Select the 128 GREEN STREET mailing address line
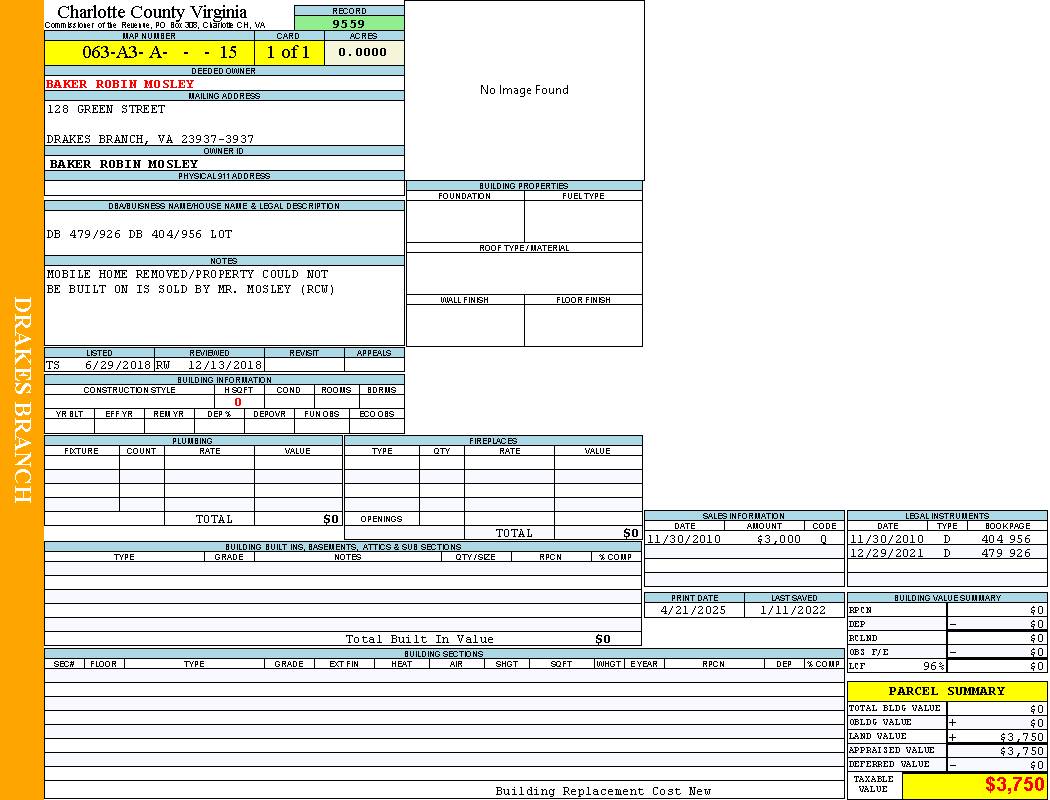This screenshot has width=1050, height=800. 106,109
